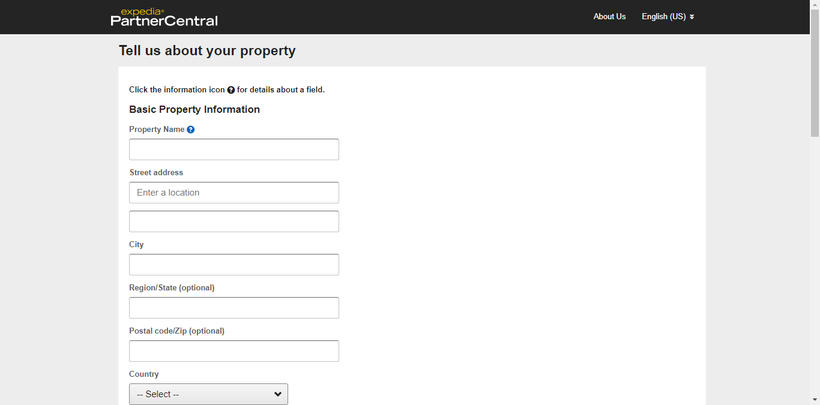Viewport: 820px width, 405px height.
Task: Select the Region/State optional field
Action: pyautogui.click(x=234, y=308)
